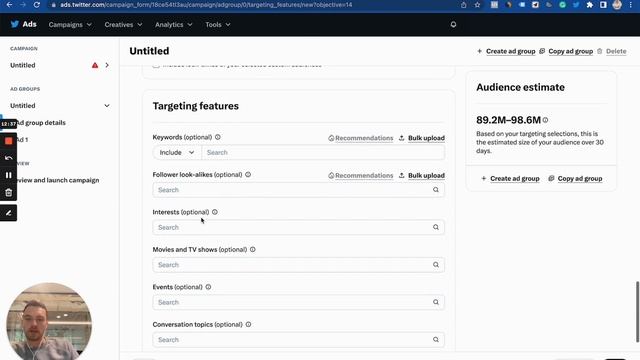Click Follower look-alikes Recommendations link
This screenshot has width=640, height=360.
pos(361,176)
